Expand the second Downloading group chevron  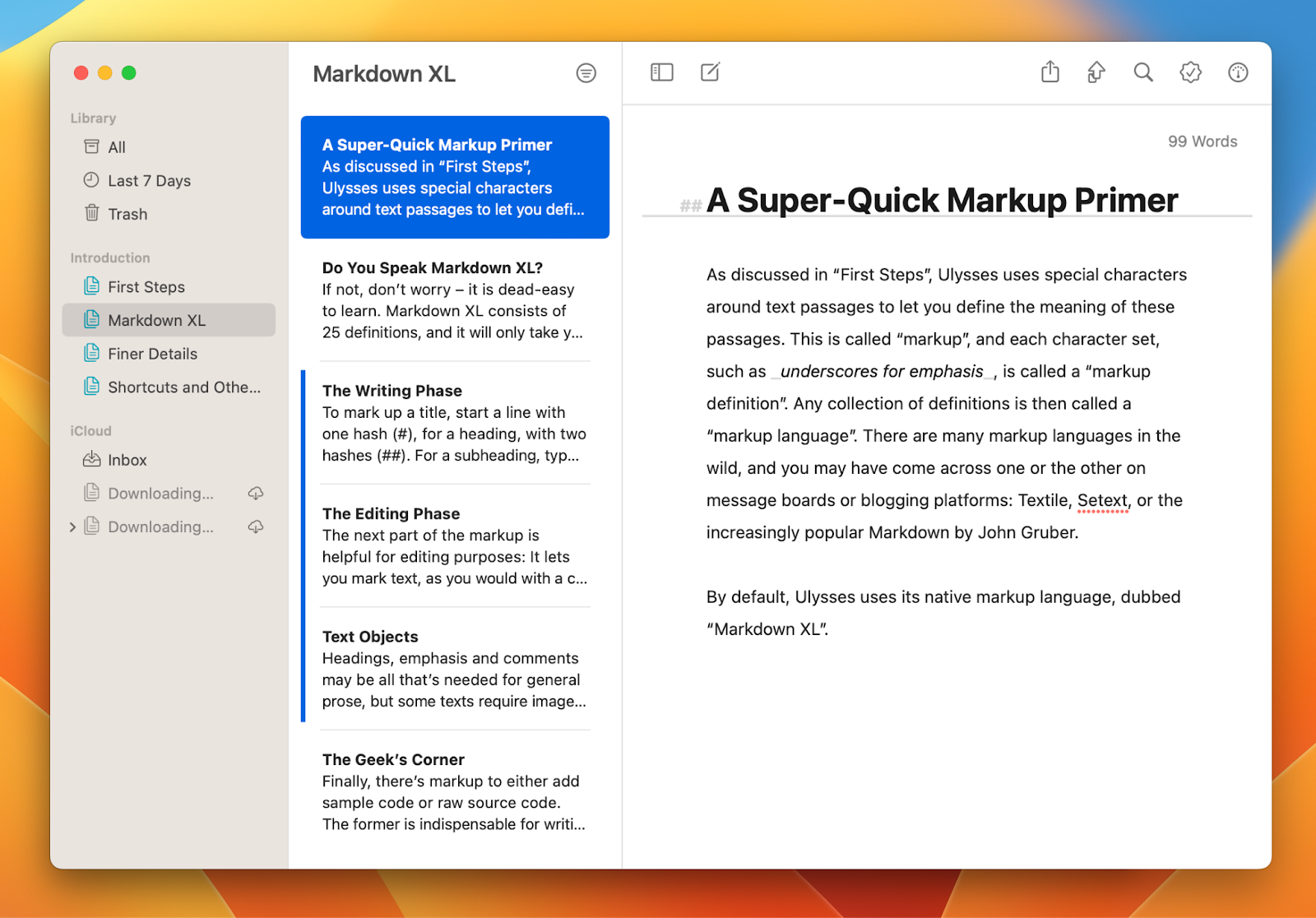(x=72, y=527)
